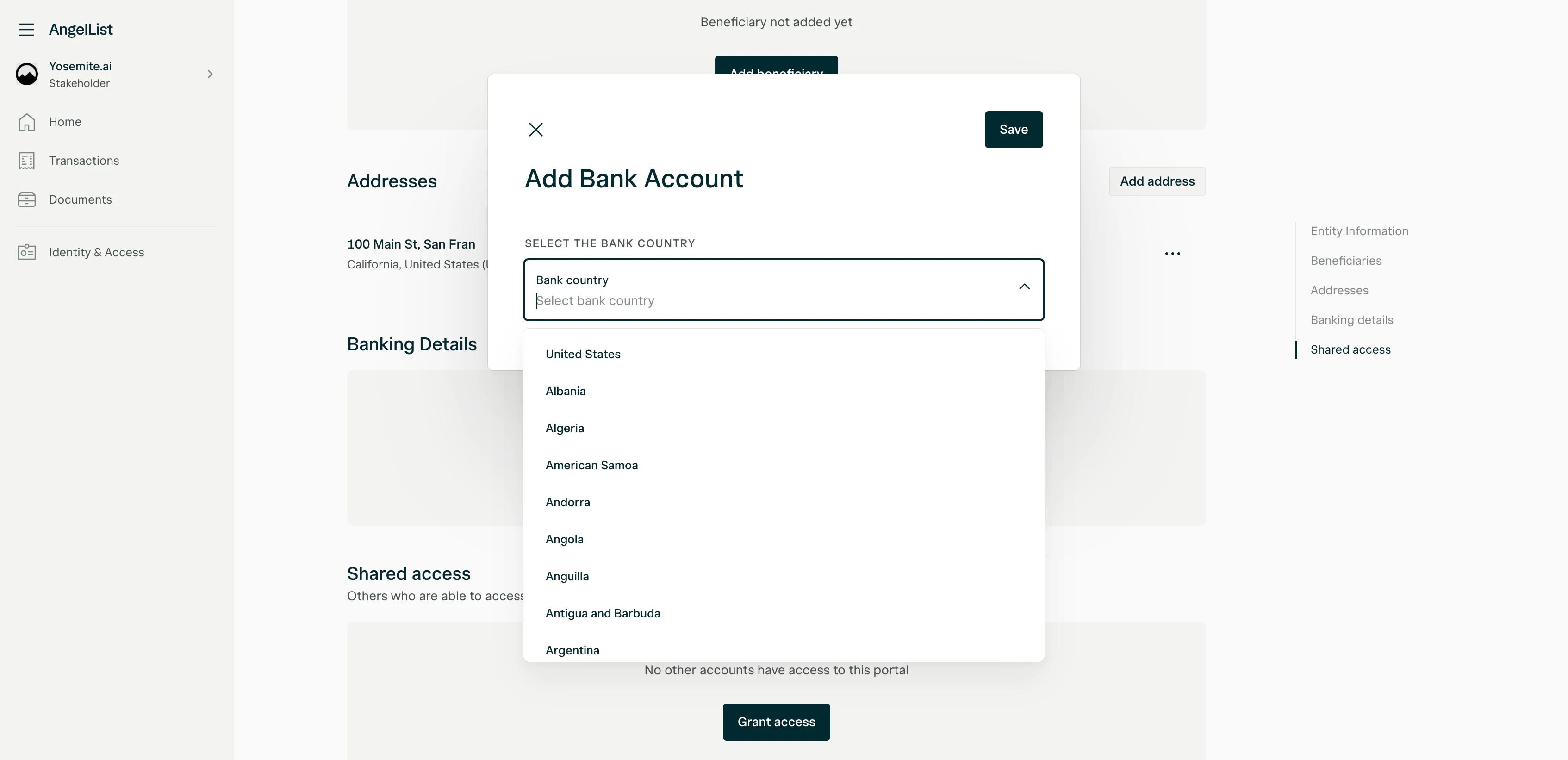The height and width of the screenshot is (760, 1568).
Task: Click the Home sidebar icon
Action: point(27,122)
